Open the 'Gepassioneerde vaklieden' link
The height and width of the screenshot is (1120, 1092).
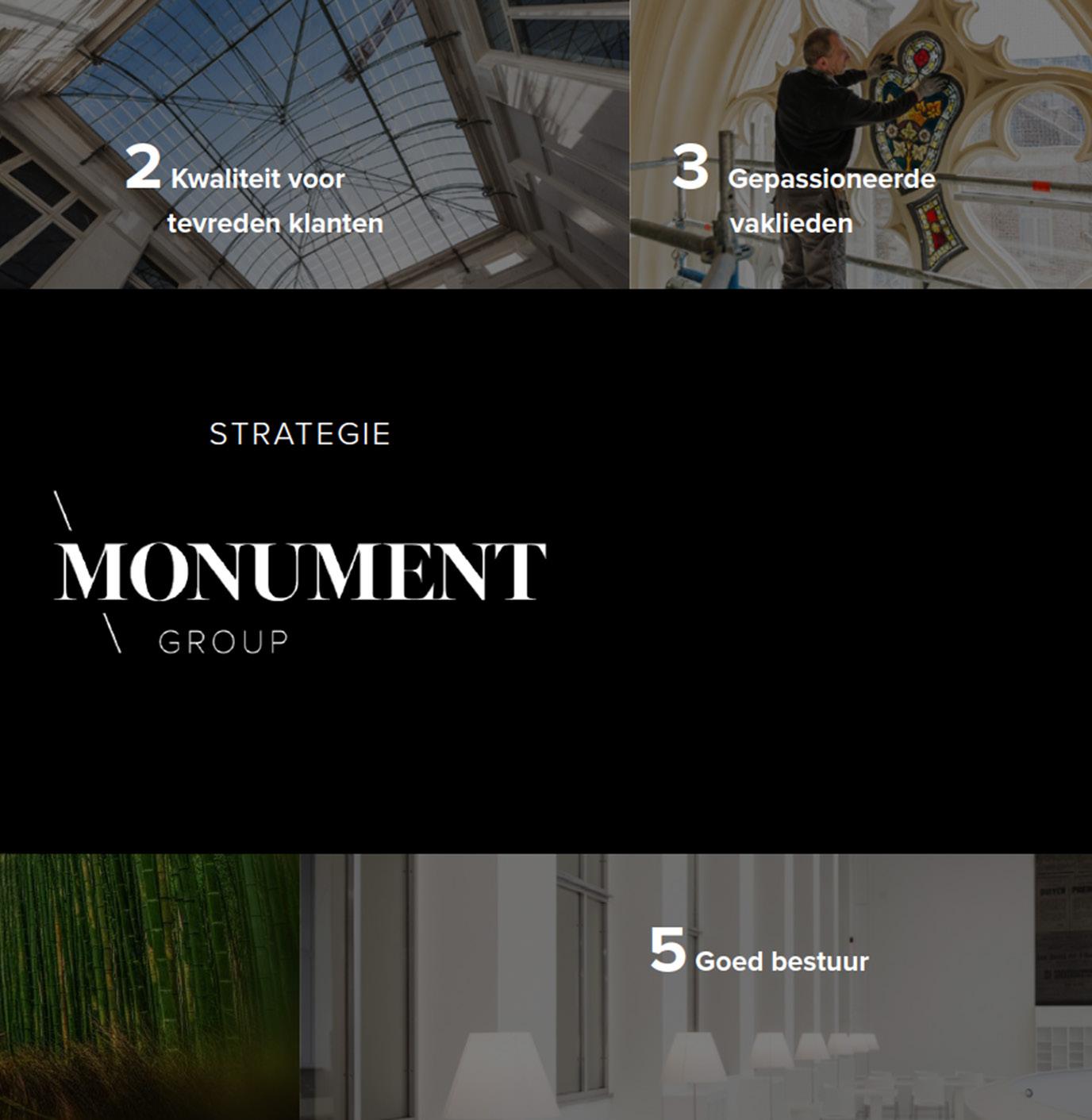831,201
